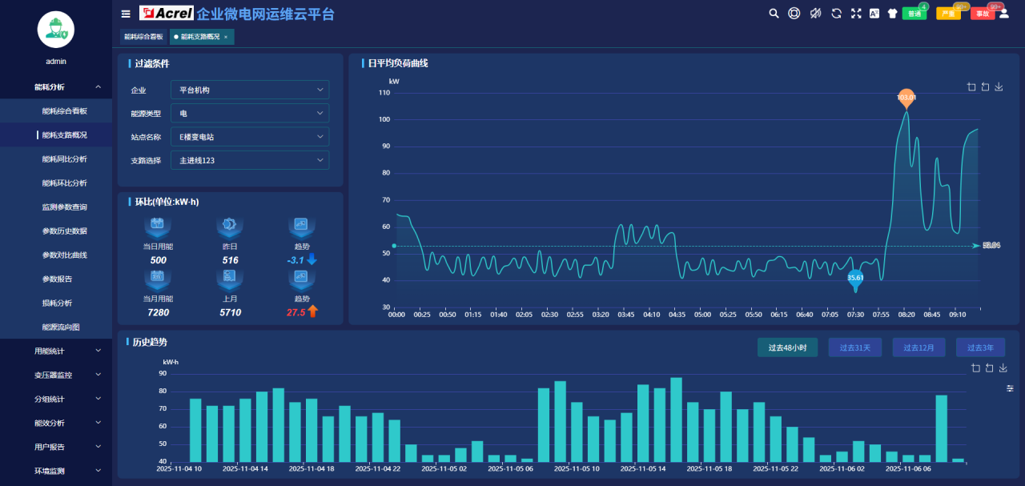Close the 能耗支路概况 tab
The height and width of the screenshot is (487, 1026).
click(x=226, y=36)
